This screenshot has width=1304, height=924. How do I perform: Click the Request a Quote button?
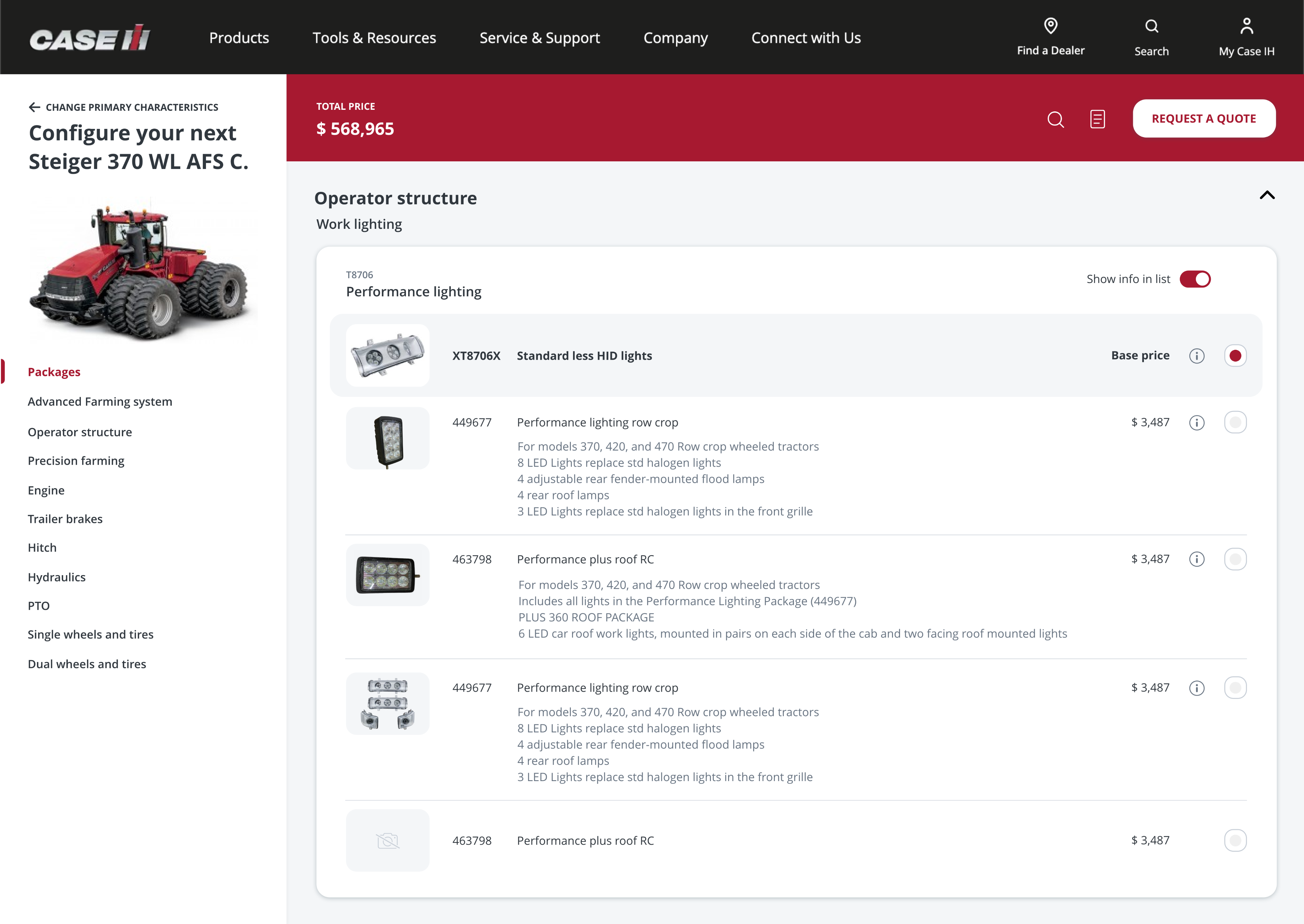click(x=1204, y=118)
